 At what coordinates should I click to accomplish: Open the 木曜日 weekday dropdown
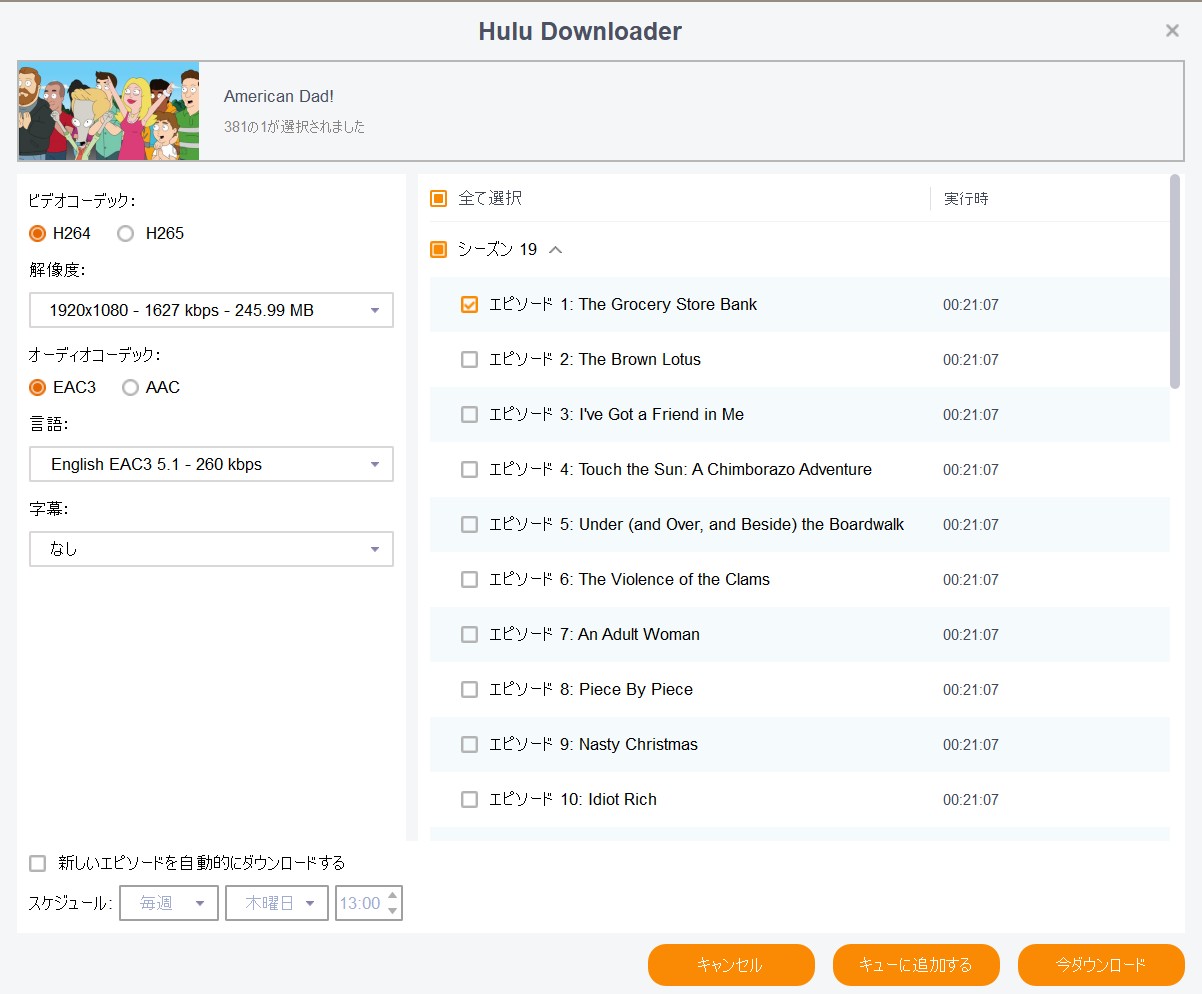277,903
